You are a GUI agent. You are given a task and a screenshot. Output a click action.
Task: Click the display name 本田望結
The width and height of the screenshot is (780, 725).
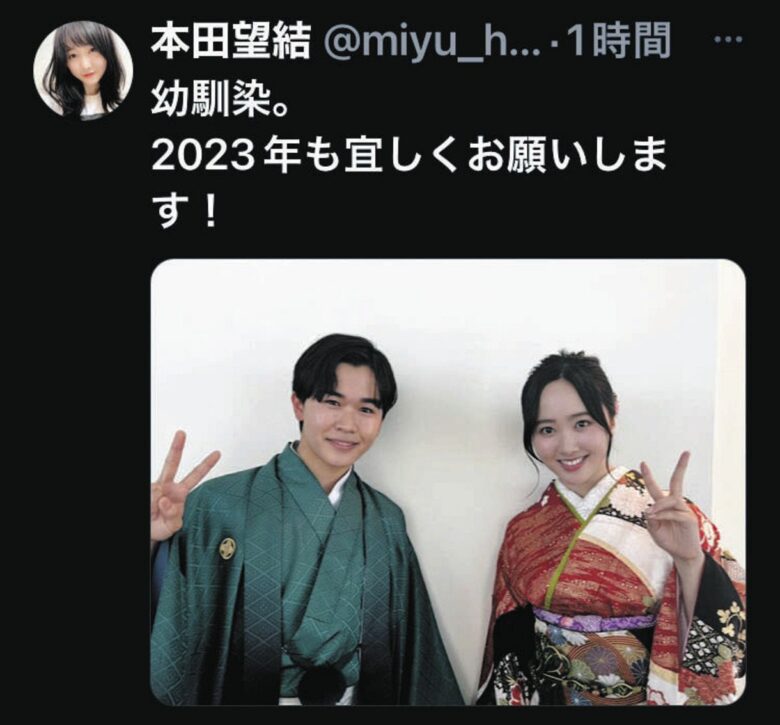[x=231, y=41]
